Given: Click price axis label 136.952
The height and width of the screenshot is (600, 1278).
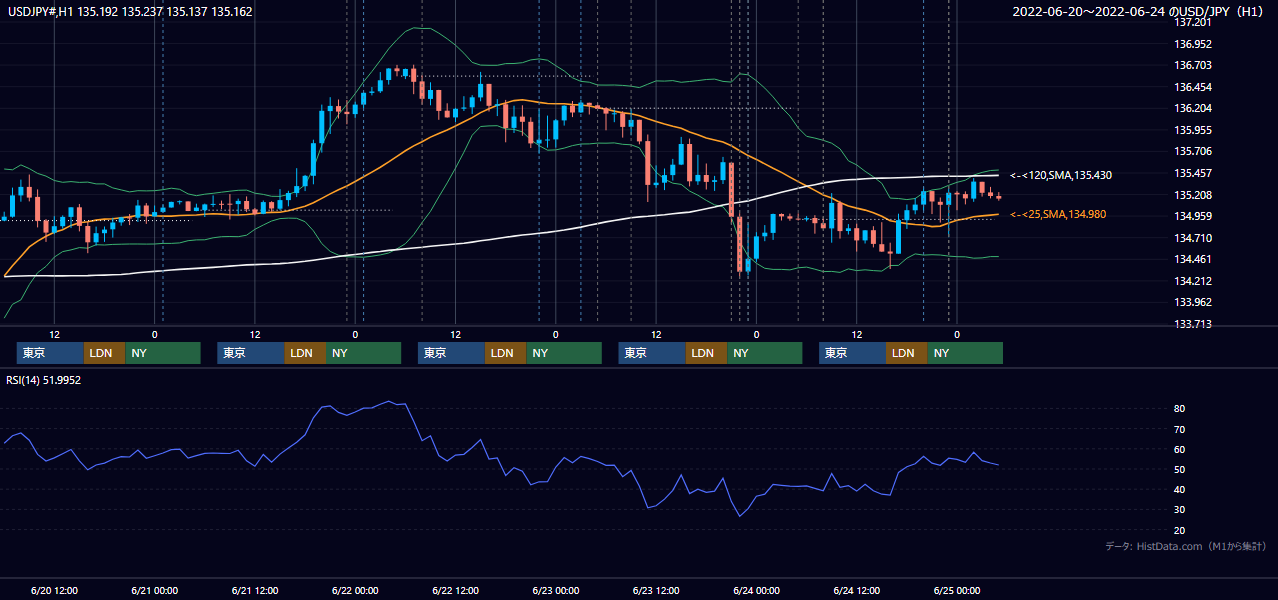Looking at the screenshot, I should click(1194, 44).
